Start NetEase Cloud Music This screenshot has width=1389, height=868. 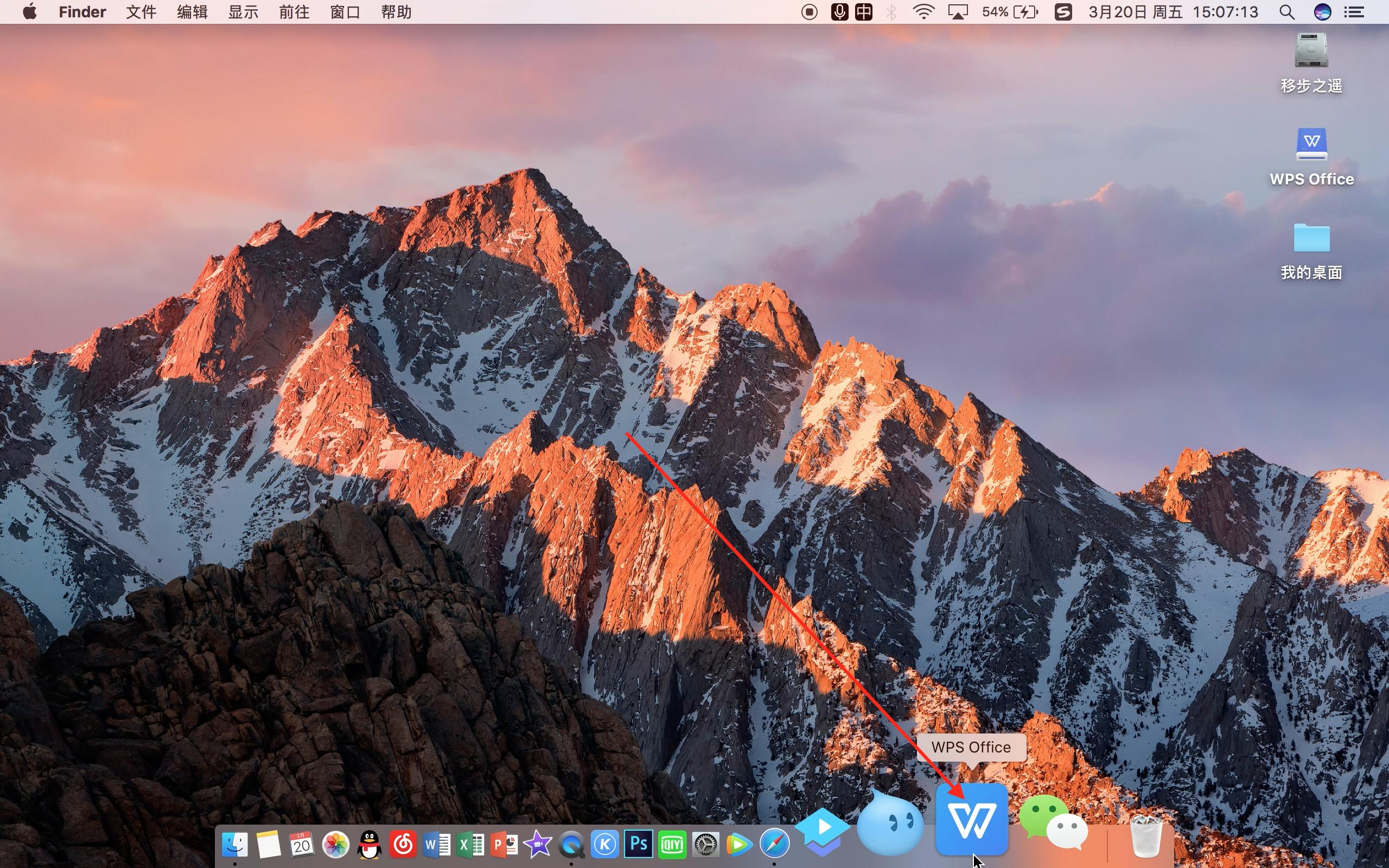point(404,844)
